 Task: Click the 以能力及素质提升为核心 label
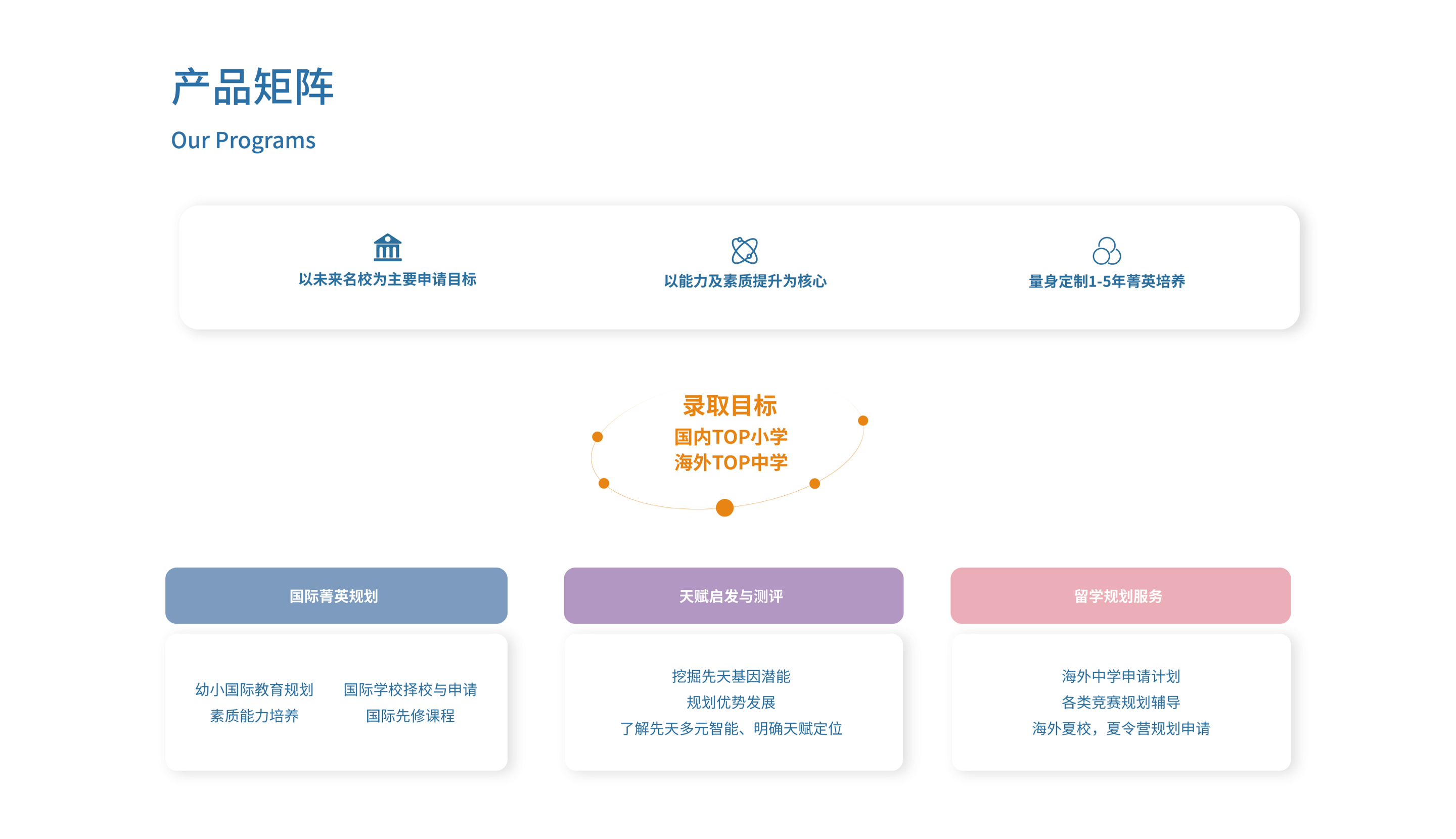pyautogui.click(x=745, y=281)
